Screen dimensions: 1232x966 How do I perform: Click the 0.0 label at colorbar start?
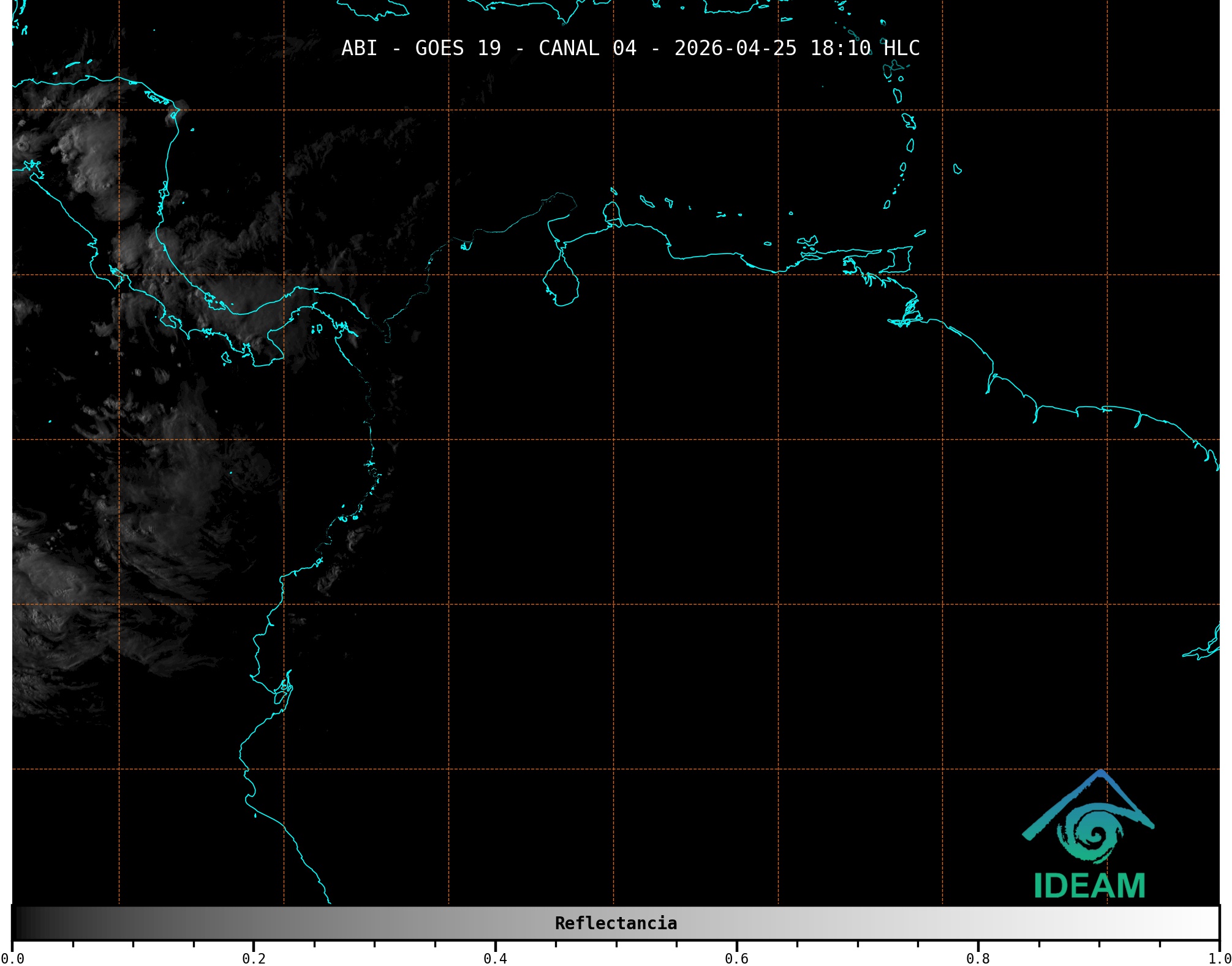pyautogui.click(x=12, y=959)
